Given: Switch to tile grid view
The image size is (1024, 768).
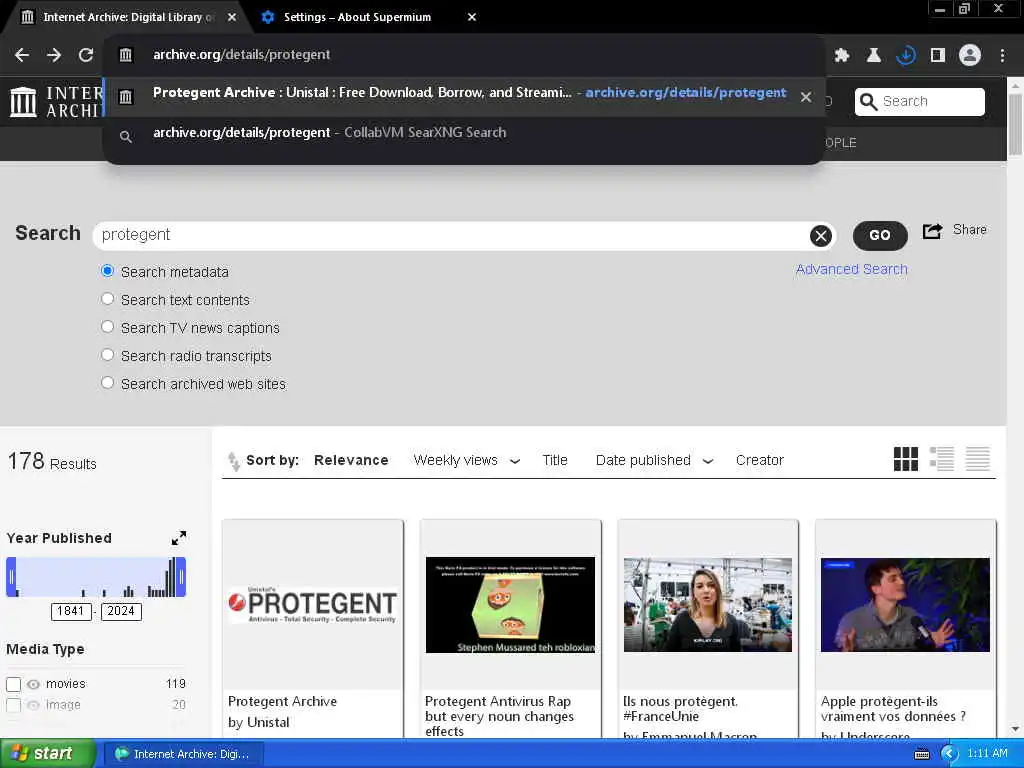Looking at the screenshot, I should click(906, 459).
